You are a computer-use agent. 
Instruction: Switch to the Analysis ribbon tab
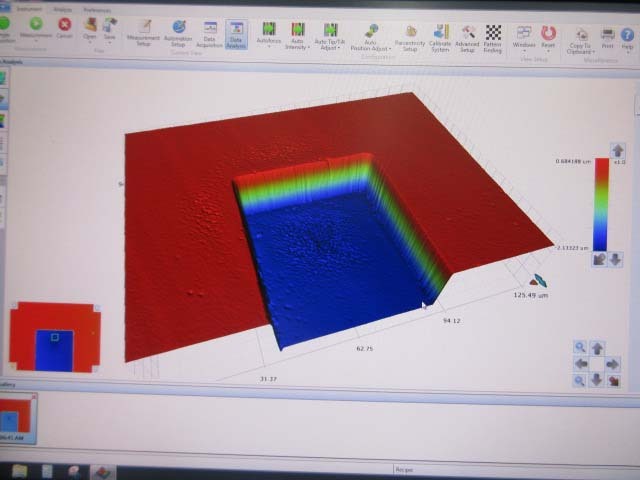click(x=63, y=9)
